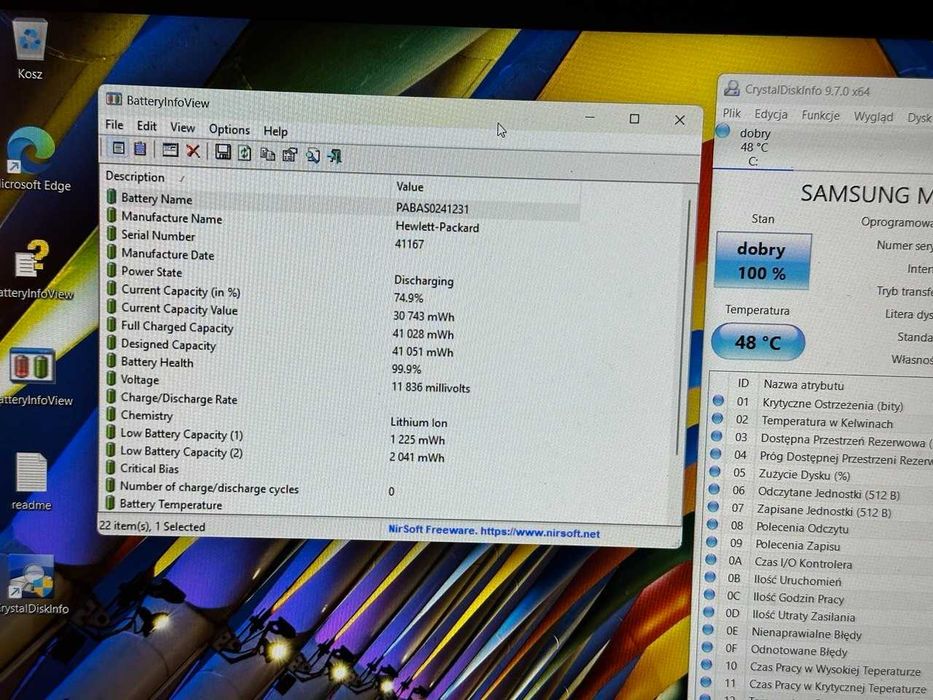Click the PABAS0241231 value cell
This screenshot has height=700, width=933.
[x=432, y=208]
